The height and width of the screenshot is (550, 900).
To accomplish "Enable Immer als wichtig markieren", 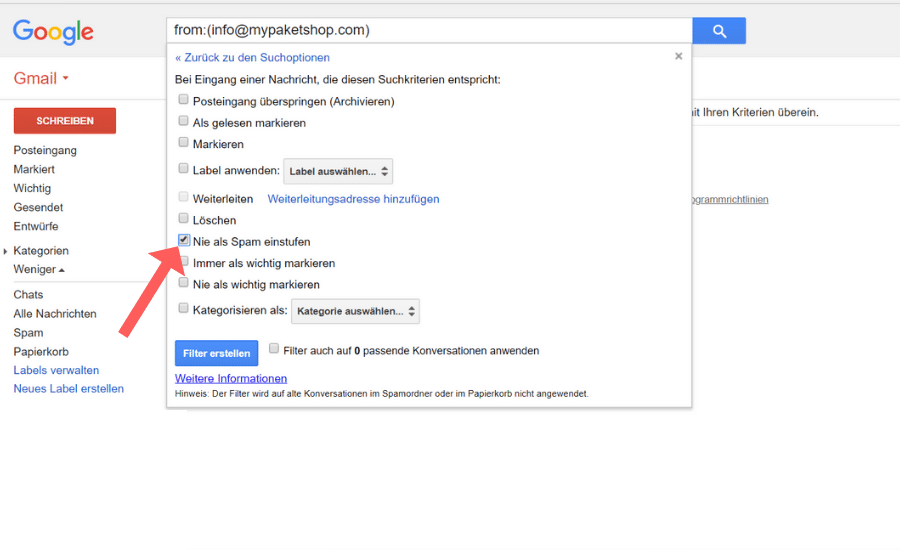I will [x=183, y=262].
